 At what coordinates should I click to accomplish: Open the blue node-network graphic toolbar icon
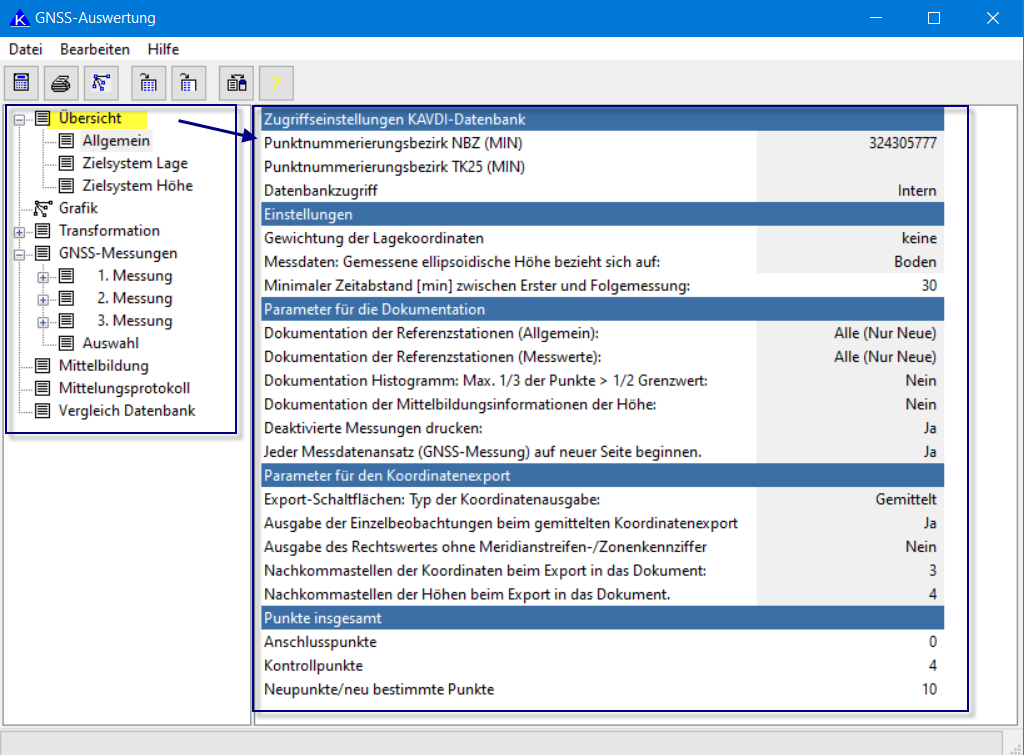pyautogui.click(x=101, y=83)
